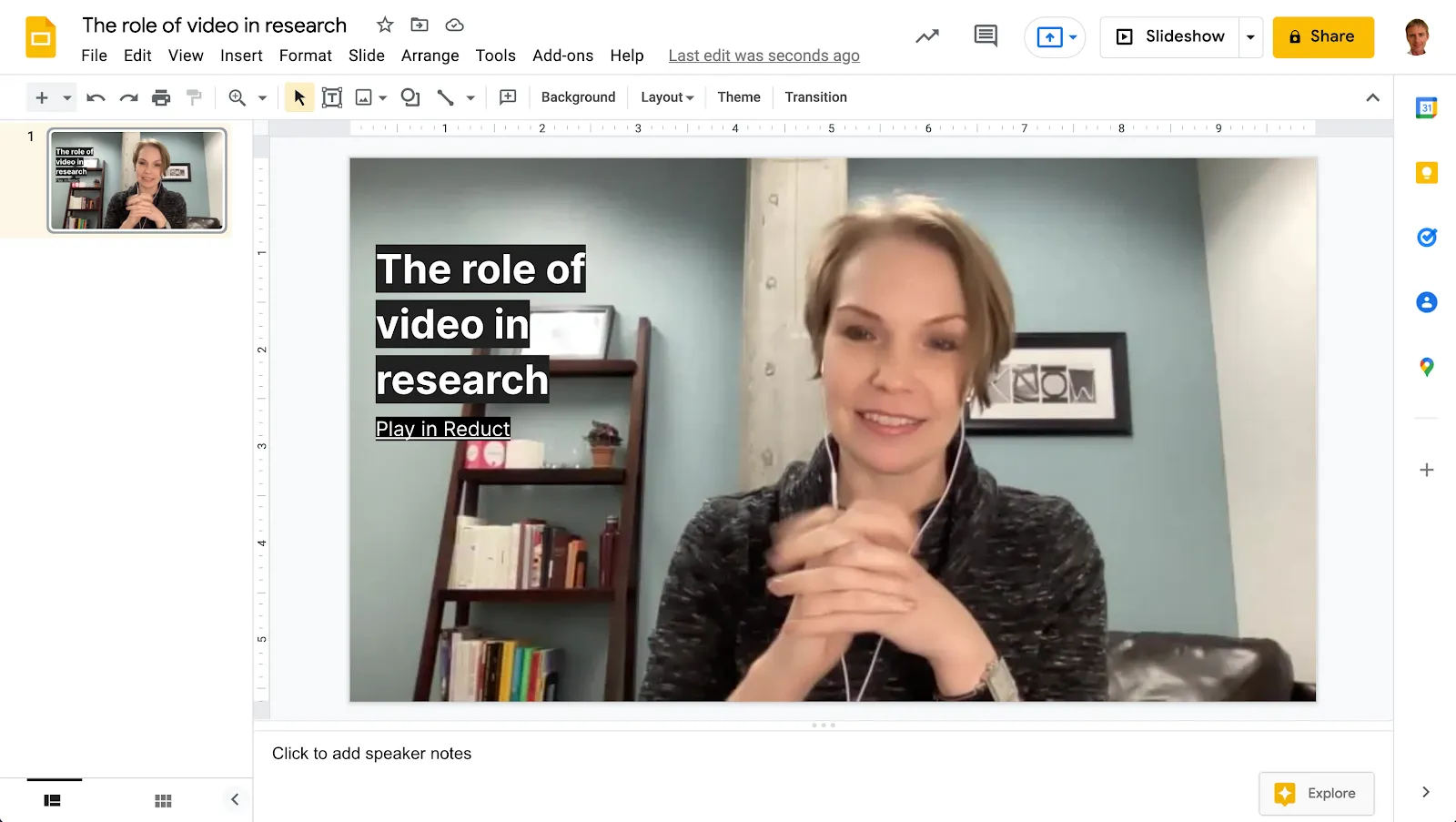Select the text box tool
1456x822 pixels.
pyautogui.click(x=332, y=97)
